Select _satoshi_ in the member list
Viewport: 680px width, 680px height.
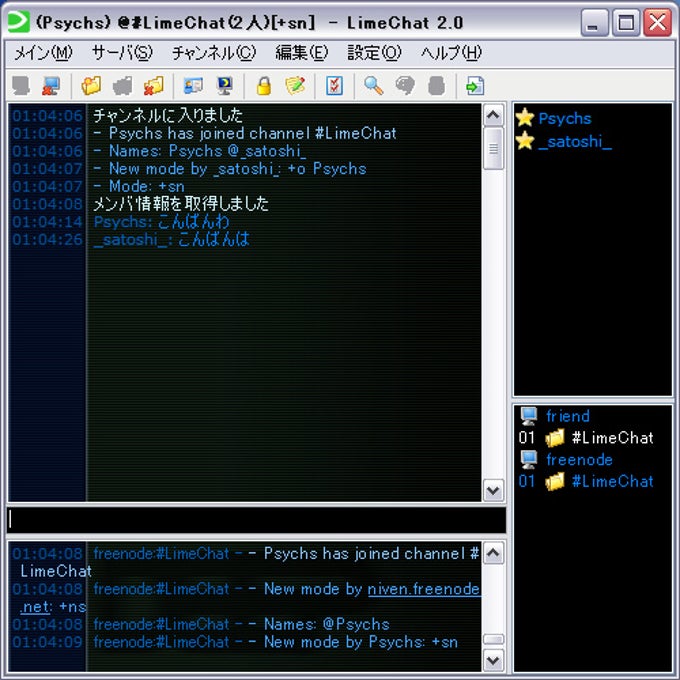[x=575, y=141]
